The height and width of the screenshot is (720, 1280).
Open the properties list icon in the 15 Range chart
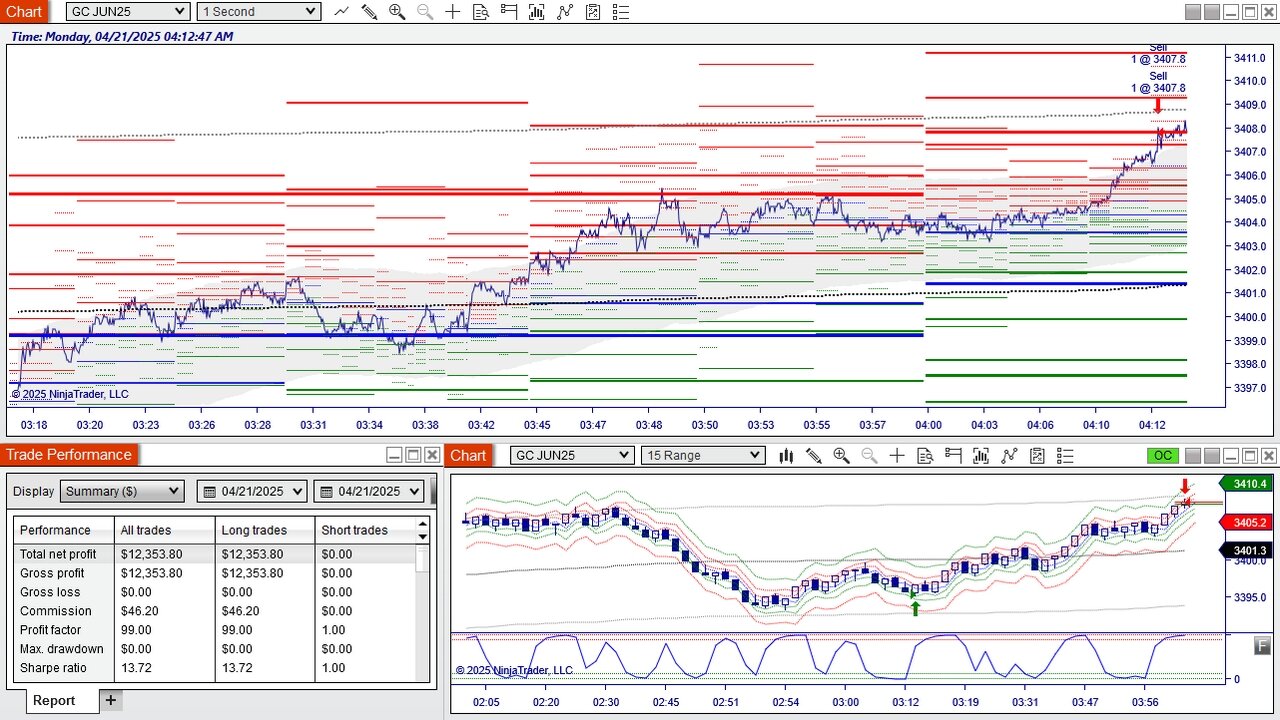[1065, 456]
